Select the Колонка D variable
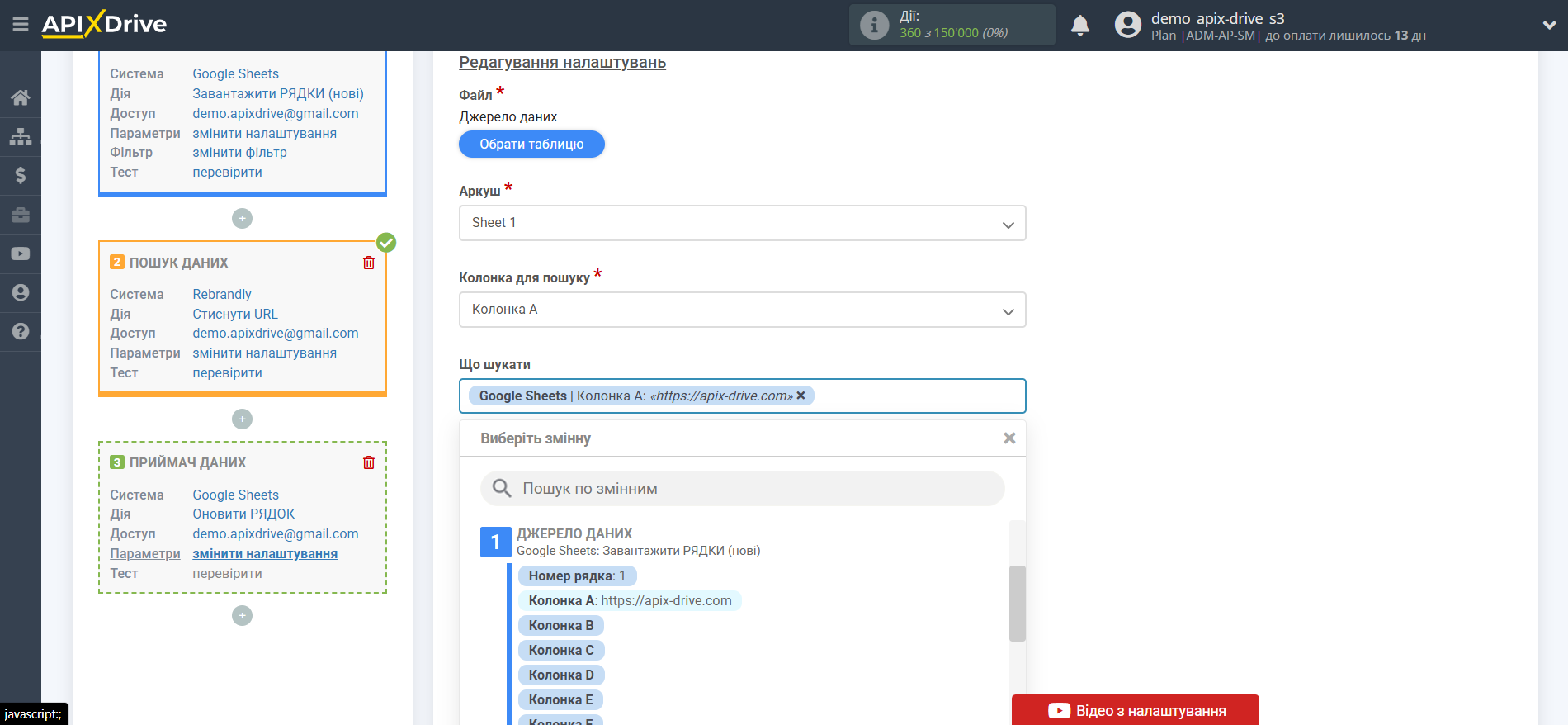Image resolution: width=1568 pixels, height=725 pixels. point(561,675)
